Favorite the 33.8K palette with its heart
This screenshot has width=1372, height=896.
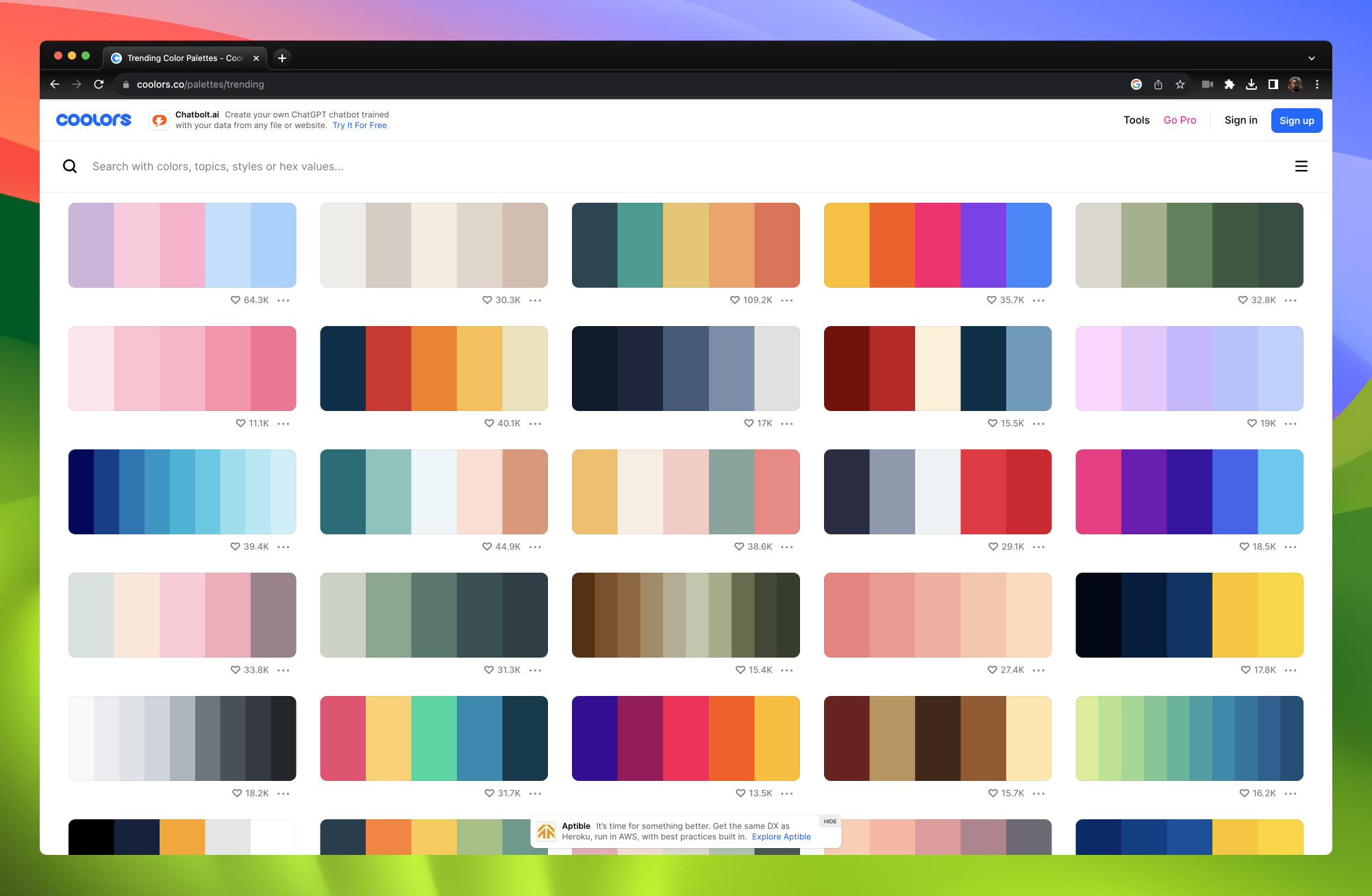coord(234,670)
